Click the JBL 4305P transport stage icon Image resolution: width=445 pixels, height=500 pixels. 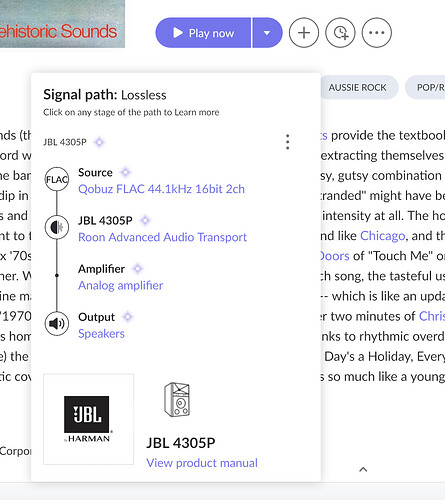(57, 227)
